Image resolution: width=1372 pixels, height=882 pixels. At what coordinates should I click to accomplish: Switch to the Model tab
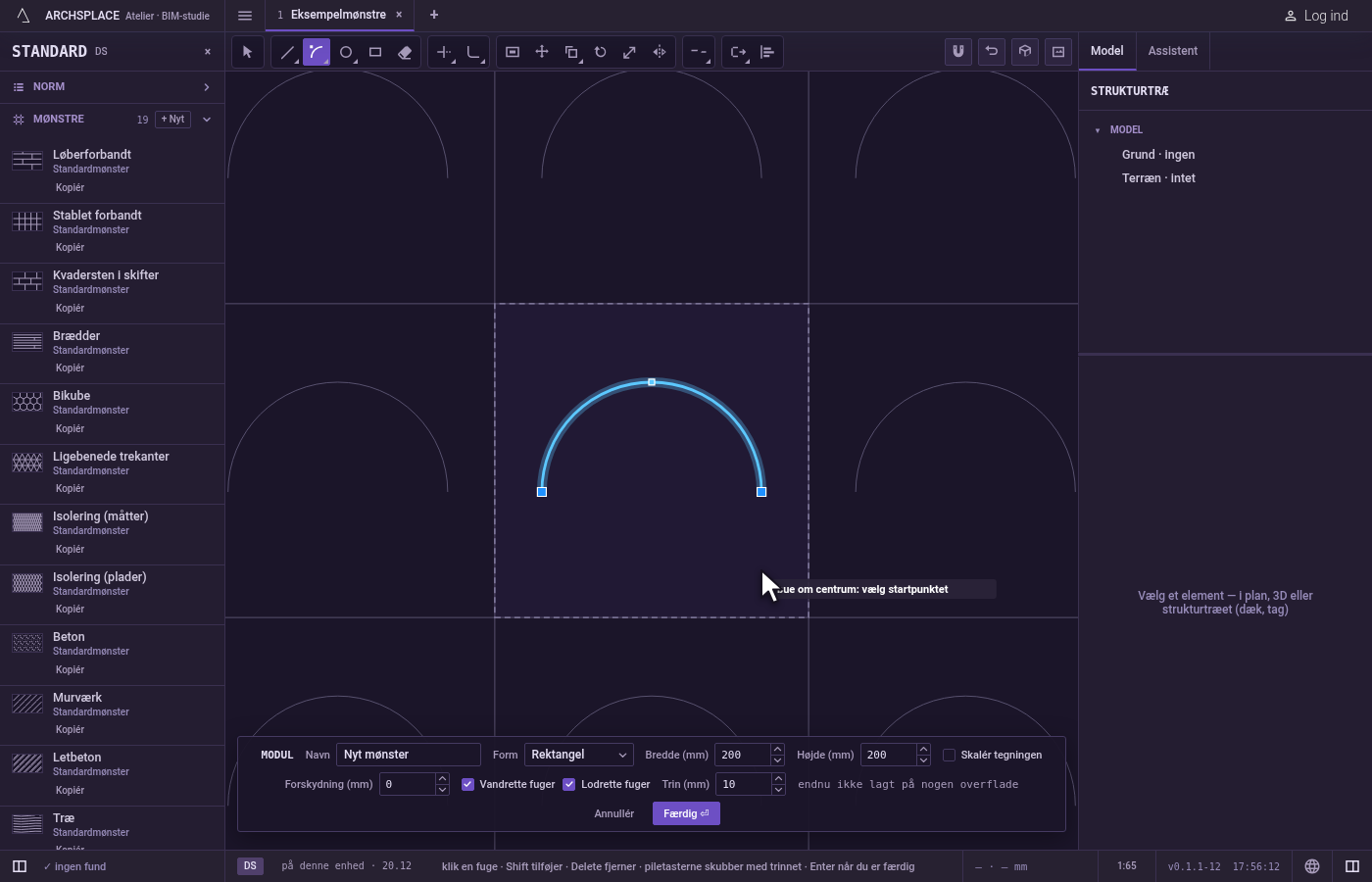(1107, 51)
